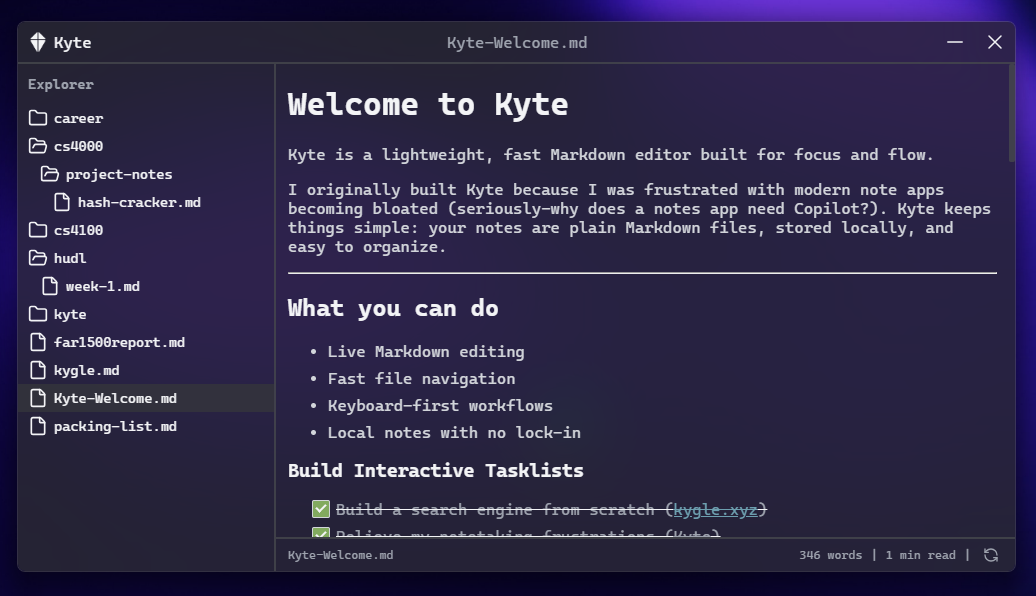Collapse the hudl folder
Screen dimensions: 1036x596
146,258
